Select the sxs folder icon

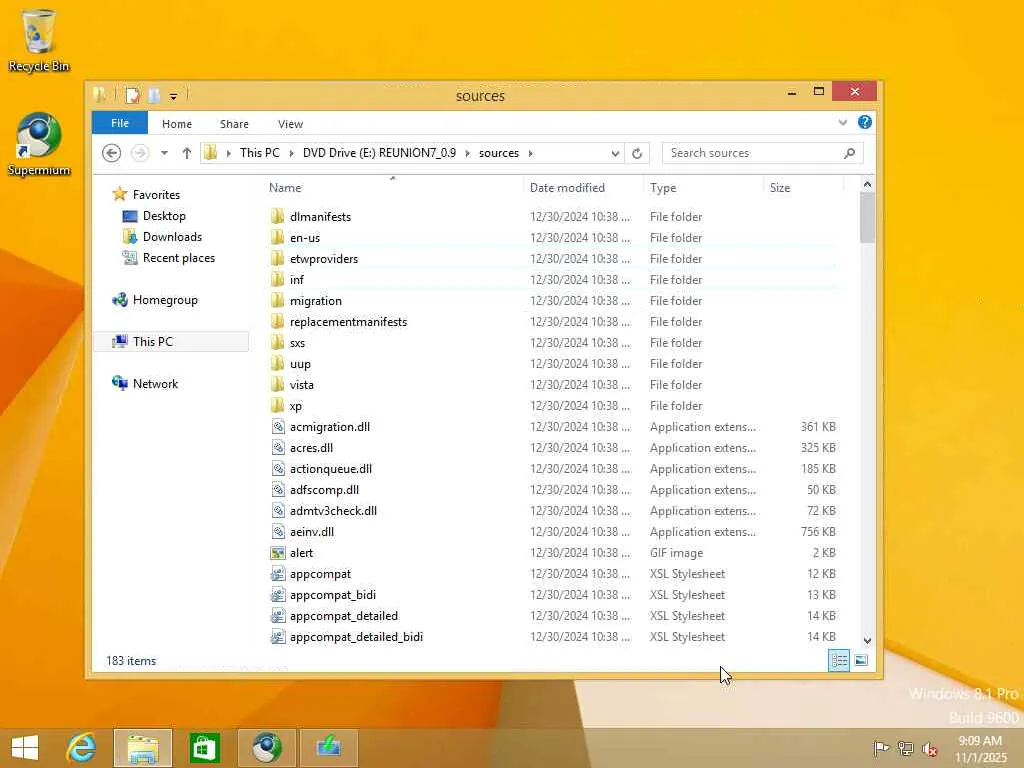278,342
